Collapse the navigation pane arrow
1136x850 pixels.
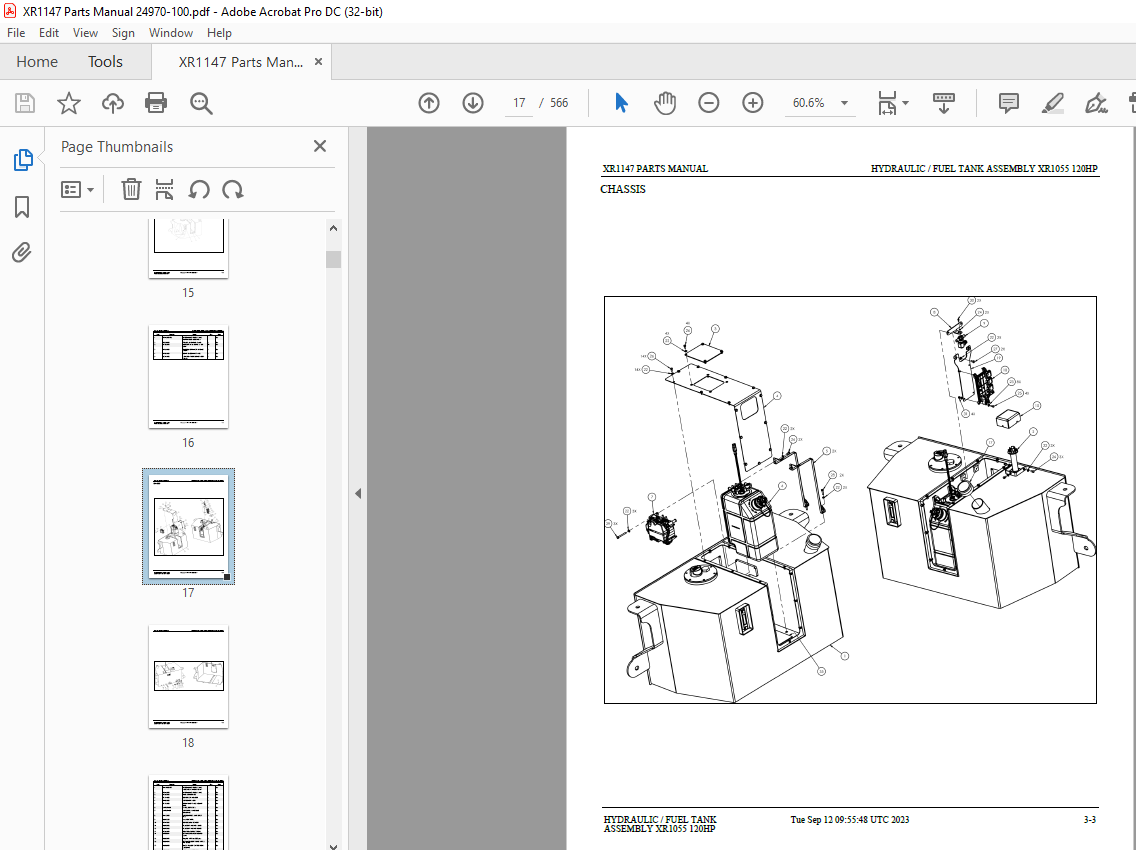point(358,493)
